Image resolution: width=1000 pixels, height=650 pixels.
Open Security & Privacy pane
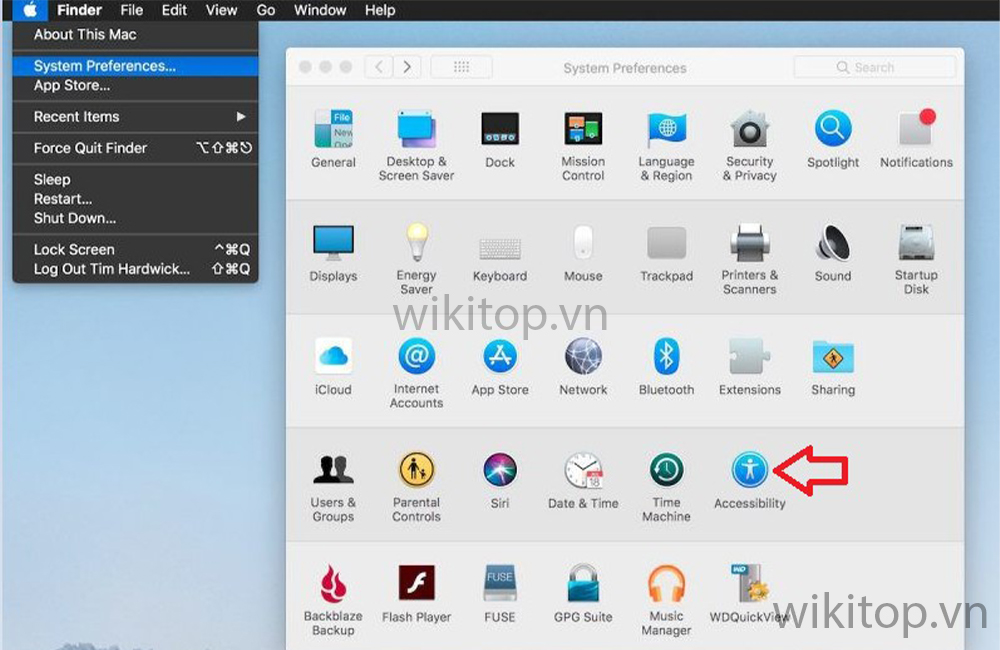pos(749,145)
